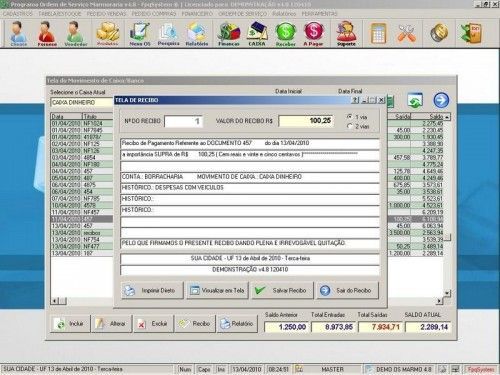Click the date 13/04/2010 in the status bar

pos(247,369)
